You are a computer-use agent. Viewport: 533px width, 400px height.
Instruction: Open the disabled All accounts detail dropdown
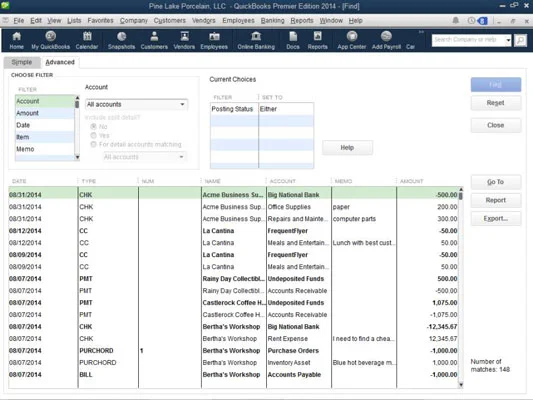tap(144, 157)
